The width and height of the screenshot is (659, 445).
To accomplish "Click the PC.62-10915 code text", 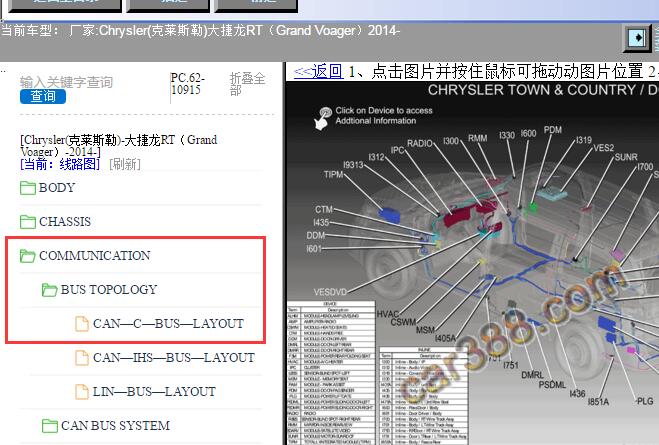I will tap(187, 84).
